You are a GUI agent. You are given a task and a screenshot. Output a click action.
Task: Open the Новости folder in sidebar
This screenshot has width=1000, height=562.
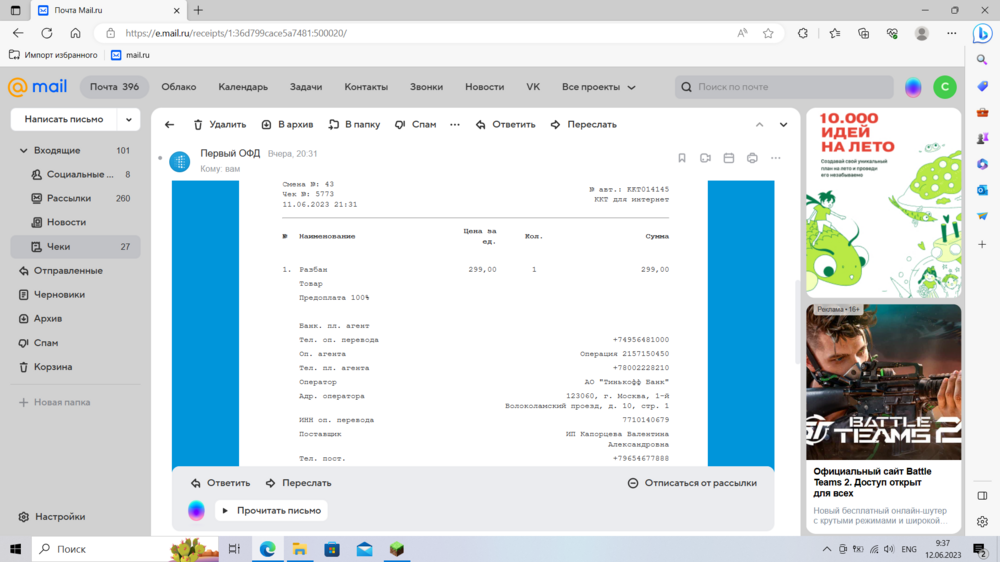[x=75, y=222]
